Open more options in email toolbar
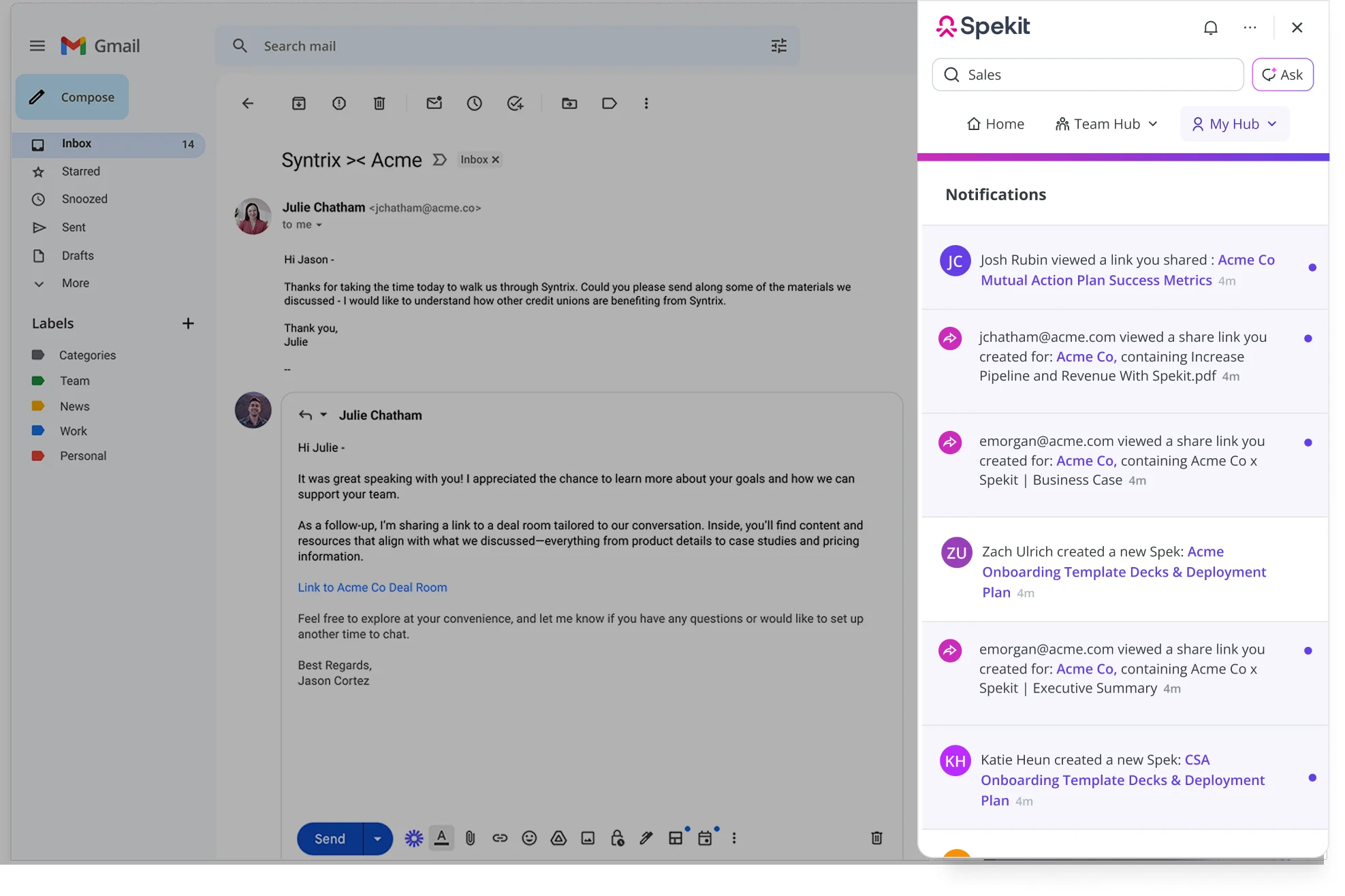 (x=646, y=103)
